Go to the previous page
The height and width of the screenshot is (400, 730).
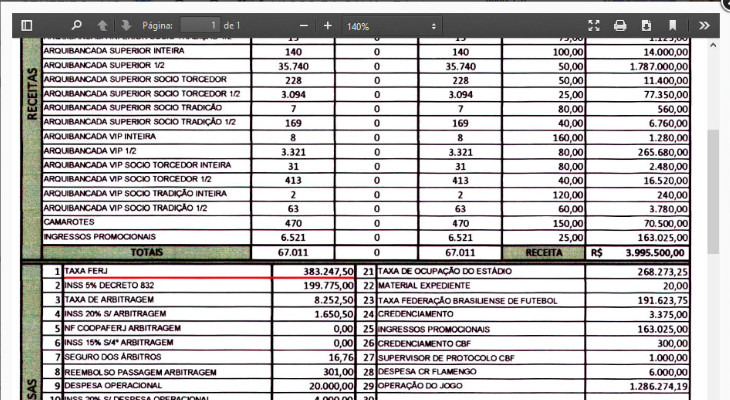click(x=103, y=24)
